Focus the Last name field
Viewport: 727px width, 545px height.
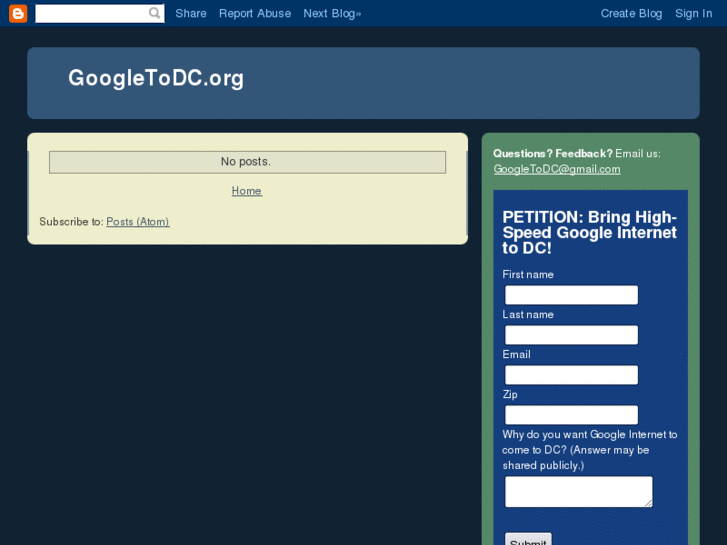tap(571, 335)
